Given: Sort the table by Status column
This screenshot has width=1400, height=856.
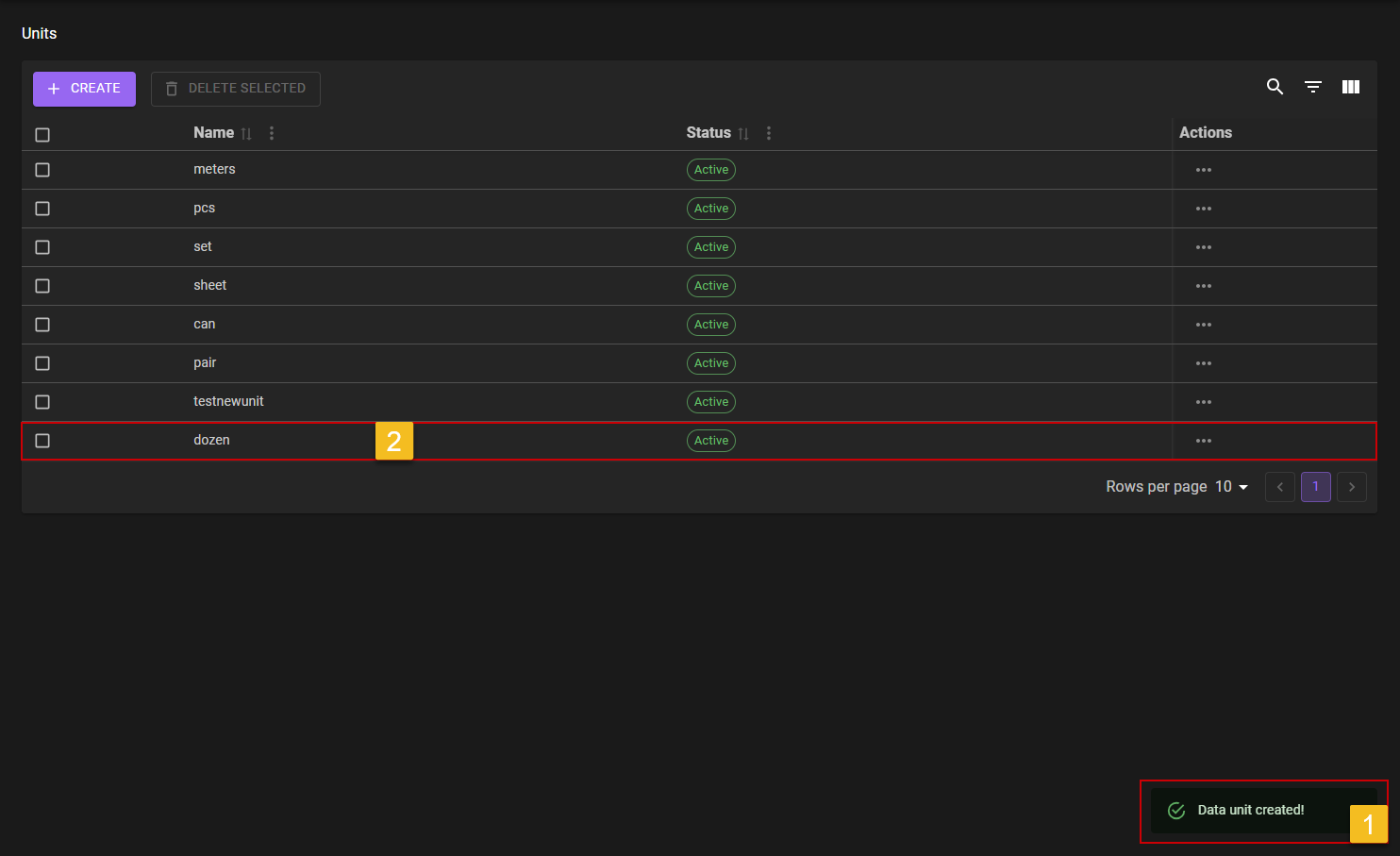Looking at the screenshot, I should 743,134.
